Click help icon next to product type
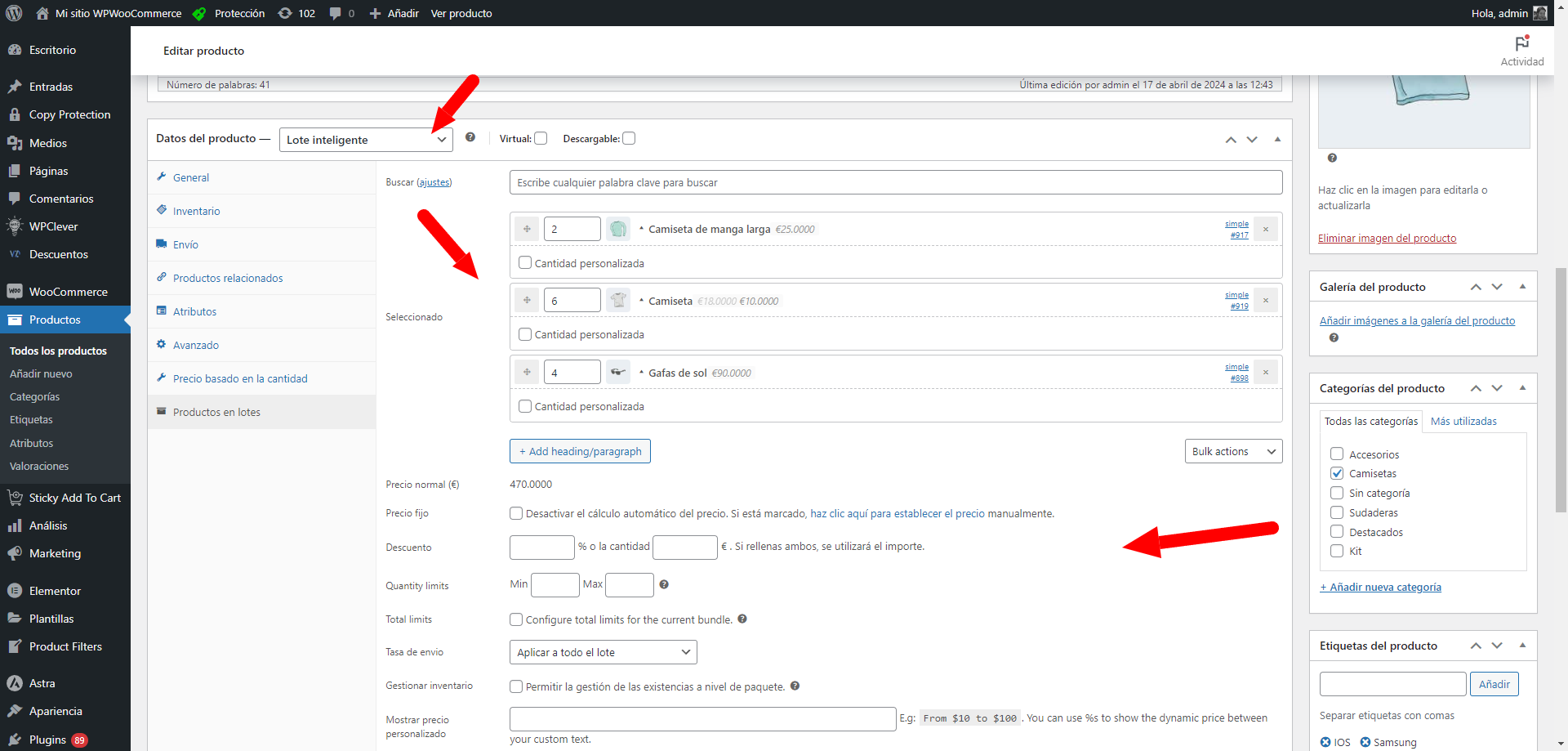1568x751 pixels. 470,137
